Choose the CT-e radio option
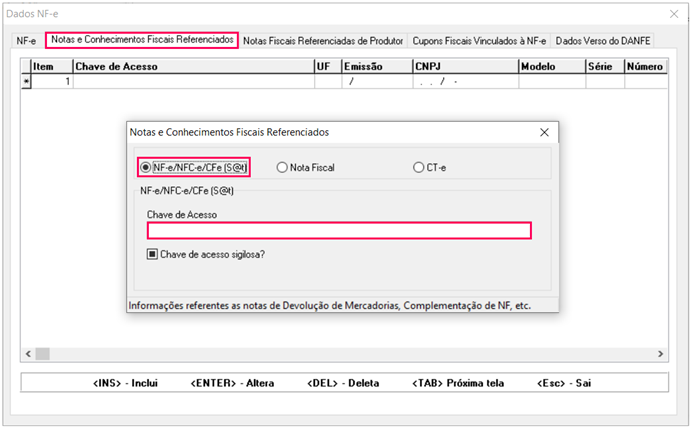Viewport: 694px width, 430px height. pos(418,168)
